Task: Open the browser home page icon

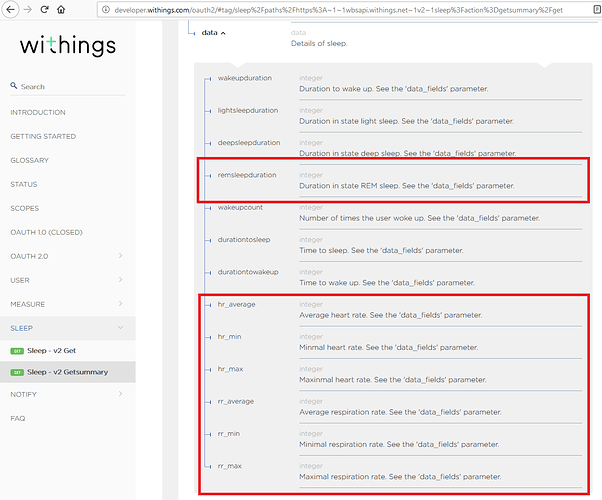Action: click(61, 10)
